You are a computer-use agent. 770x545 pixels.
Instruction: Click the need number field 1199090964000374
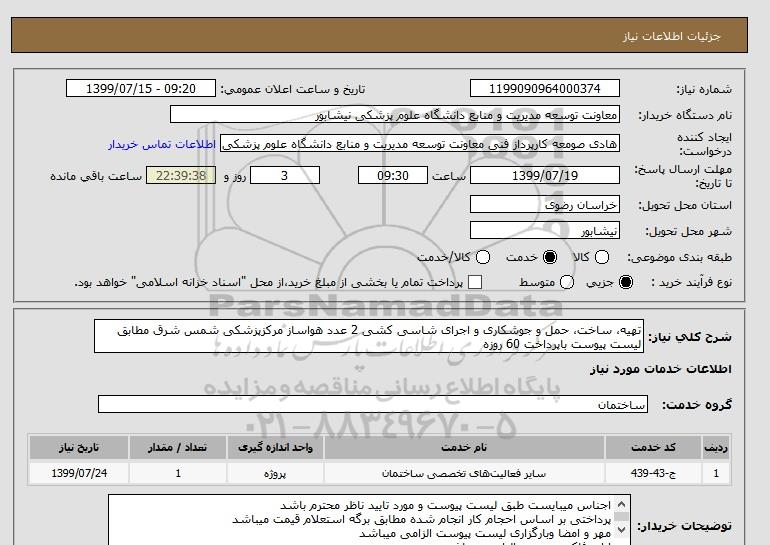tap(545, 88)
